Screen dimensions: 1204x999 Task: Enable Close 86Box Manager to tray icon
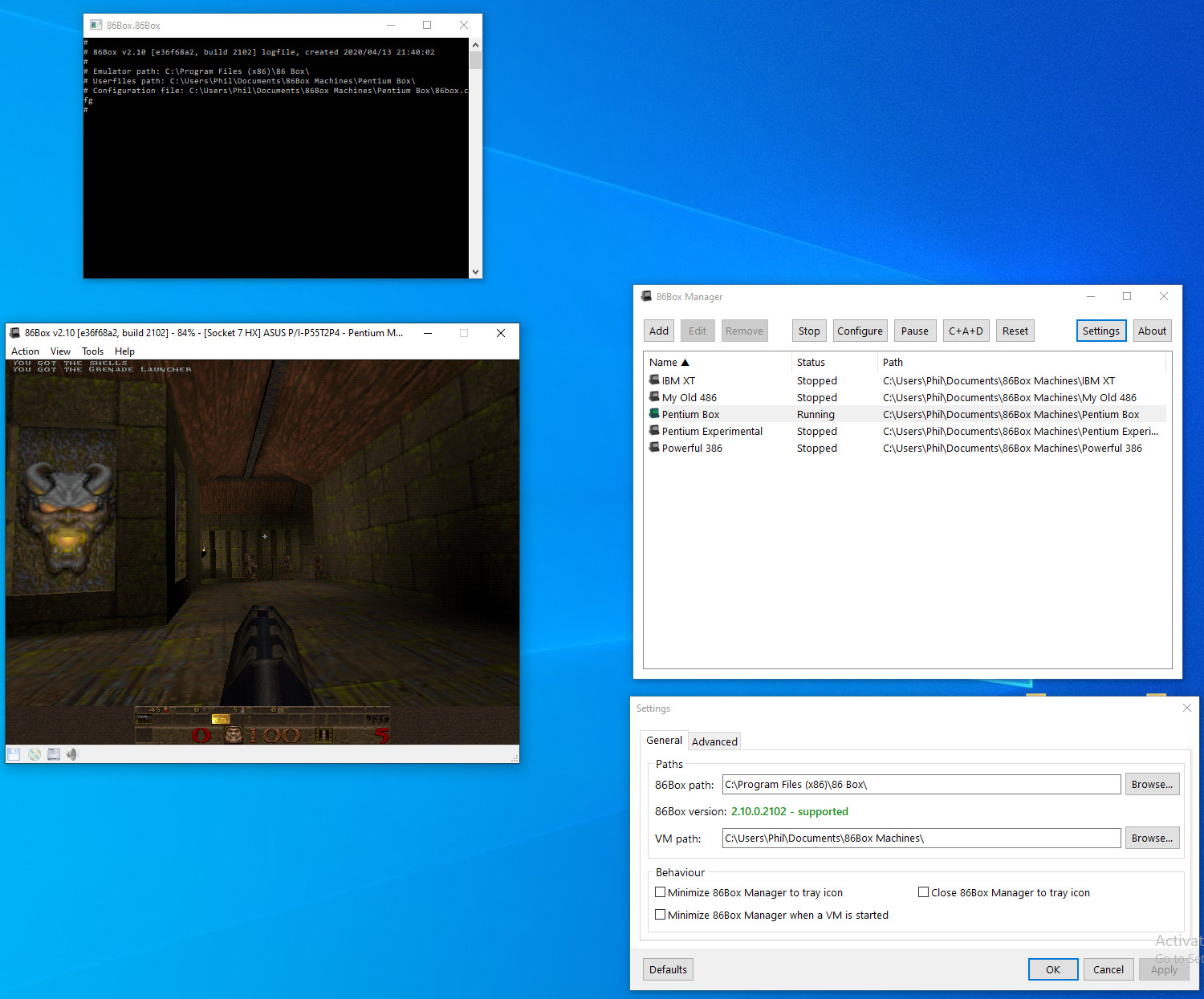(923, 891)
